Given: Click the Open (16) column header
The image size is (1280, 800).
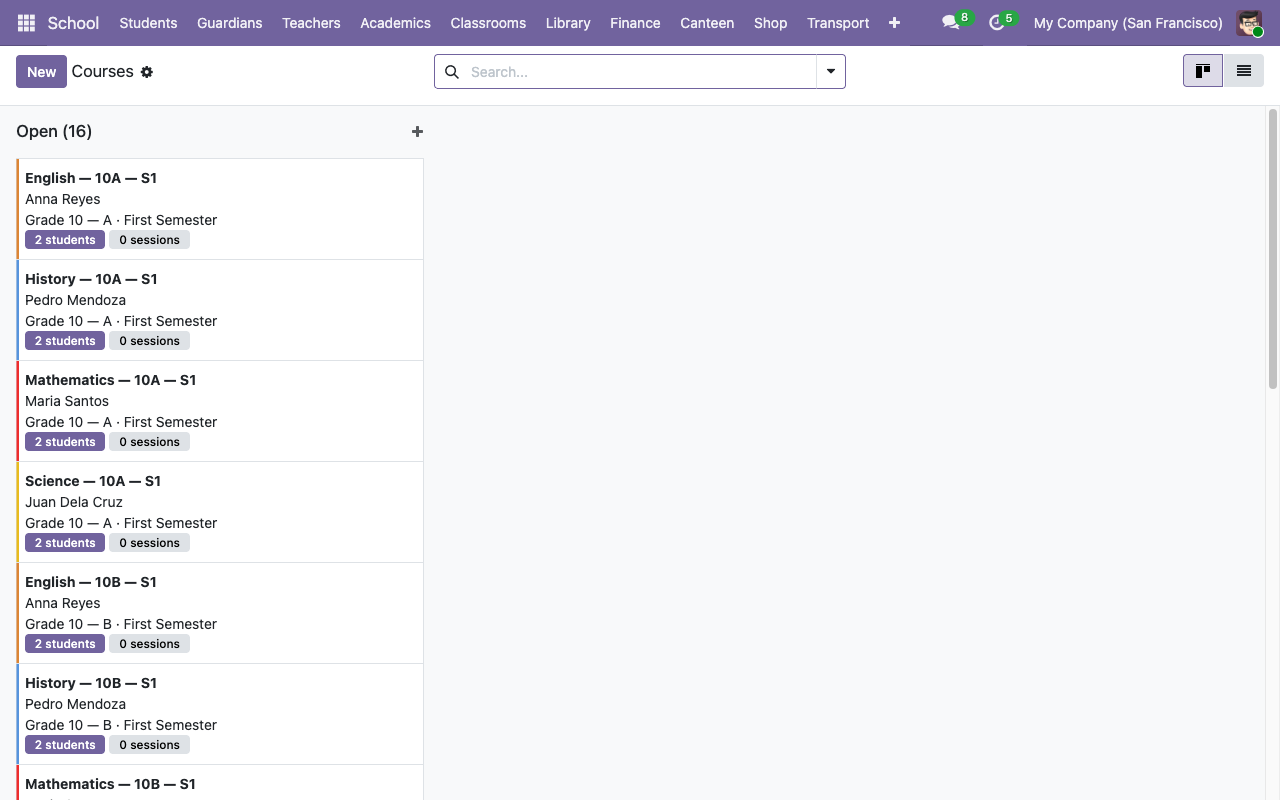Looking at the screenshot, I should (54, 131).
